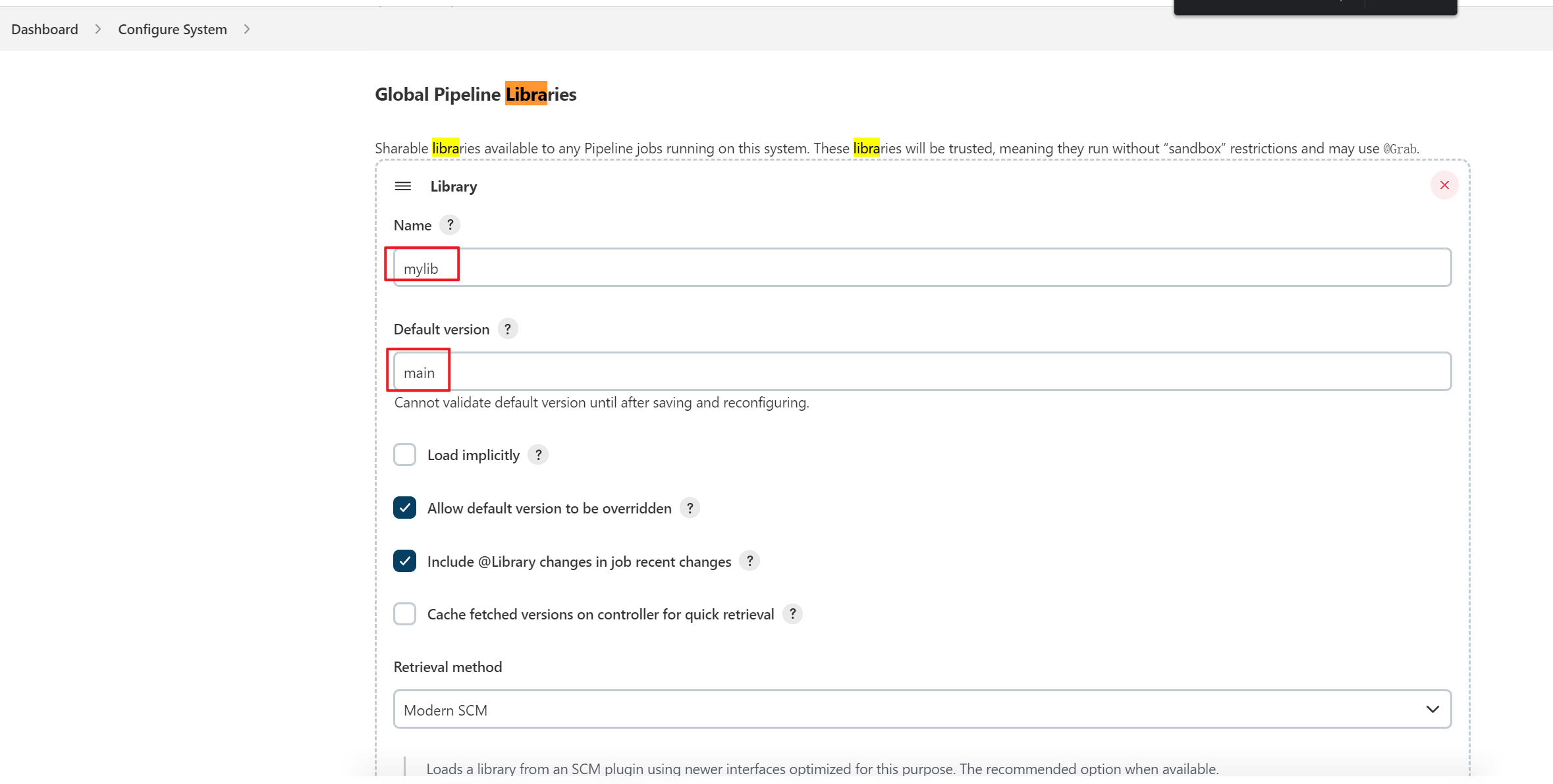The image size is (1553, 784).
Task: Click the close icon on Library panel
Action: [x=1444, y=185]
